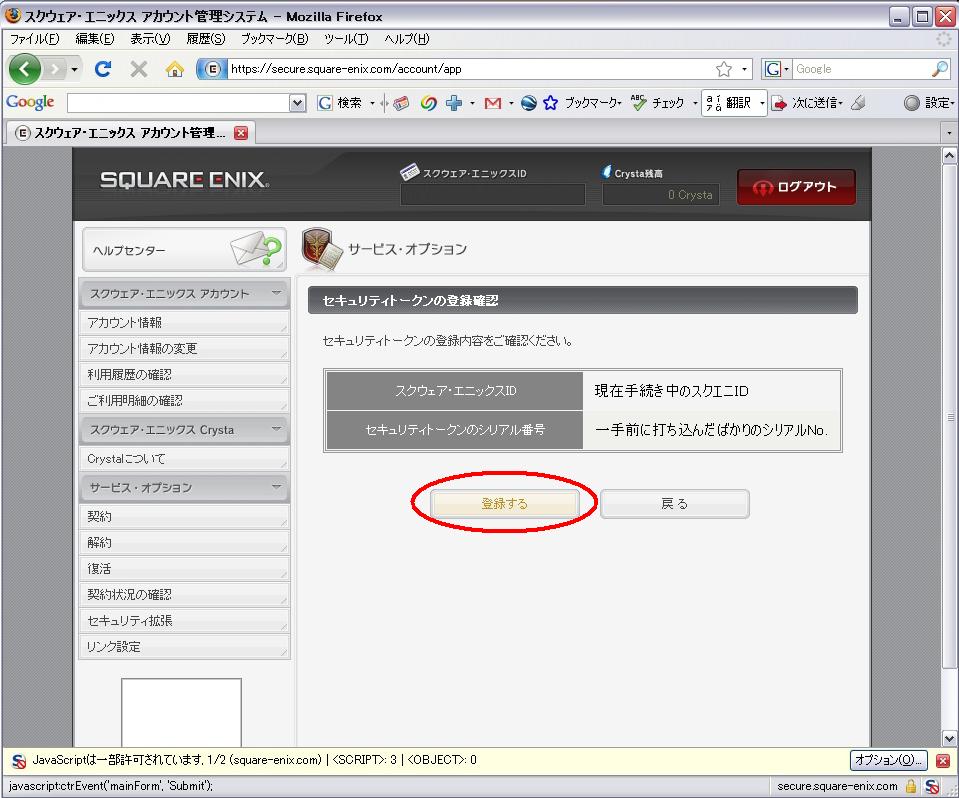Open 契約状況の確認 sidebar link

pos(184,594)
